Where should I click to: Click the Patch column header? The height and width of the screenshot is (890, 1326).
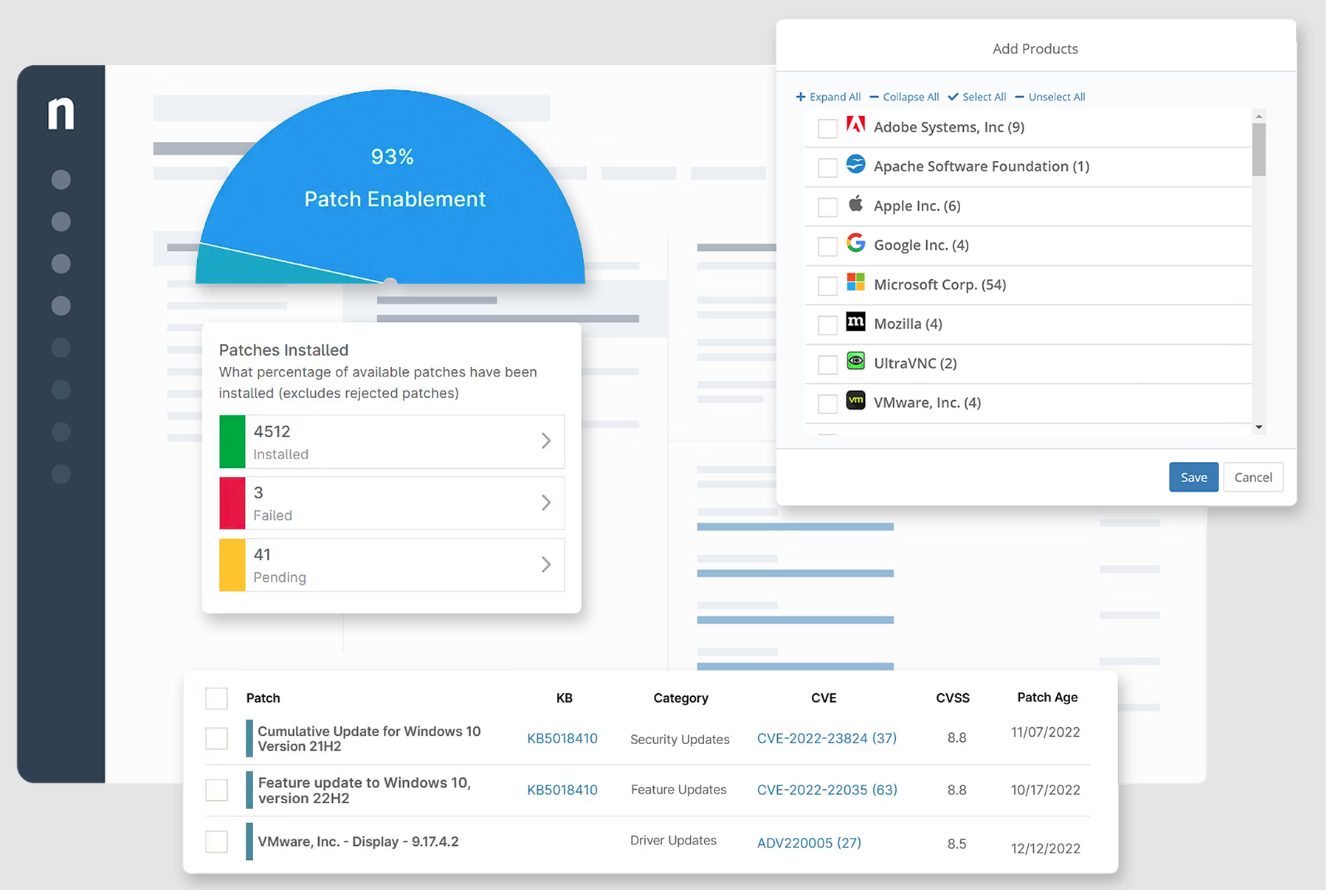[x=263, y=698]
